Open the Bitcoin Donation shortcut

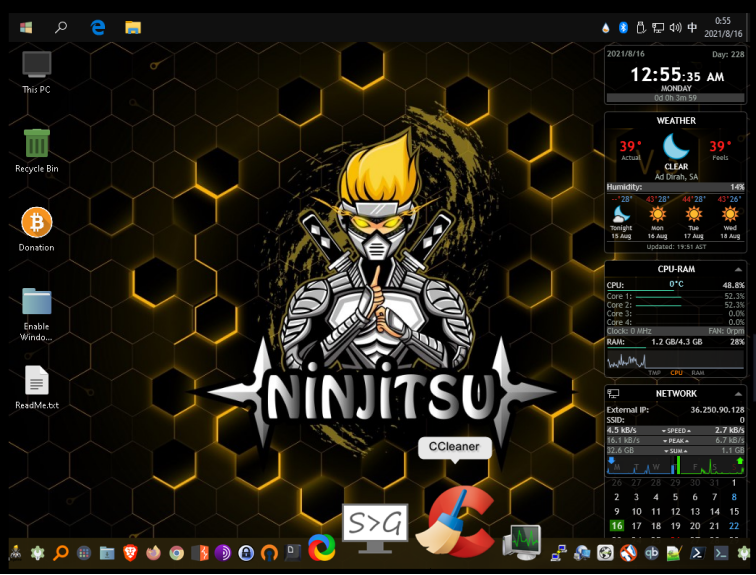tap(36, 230)
